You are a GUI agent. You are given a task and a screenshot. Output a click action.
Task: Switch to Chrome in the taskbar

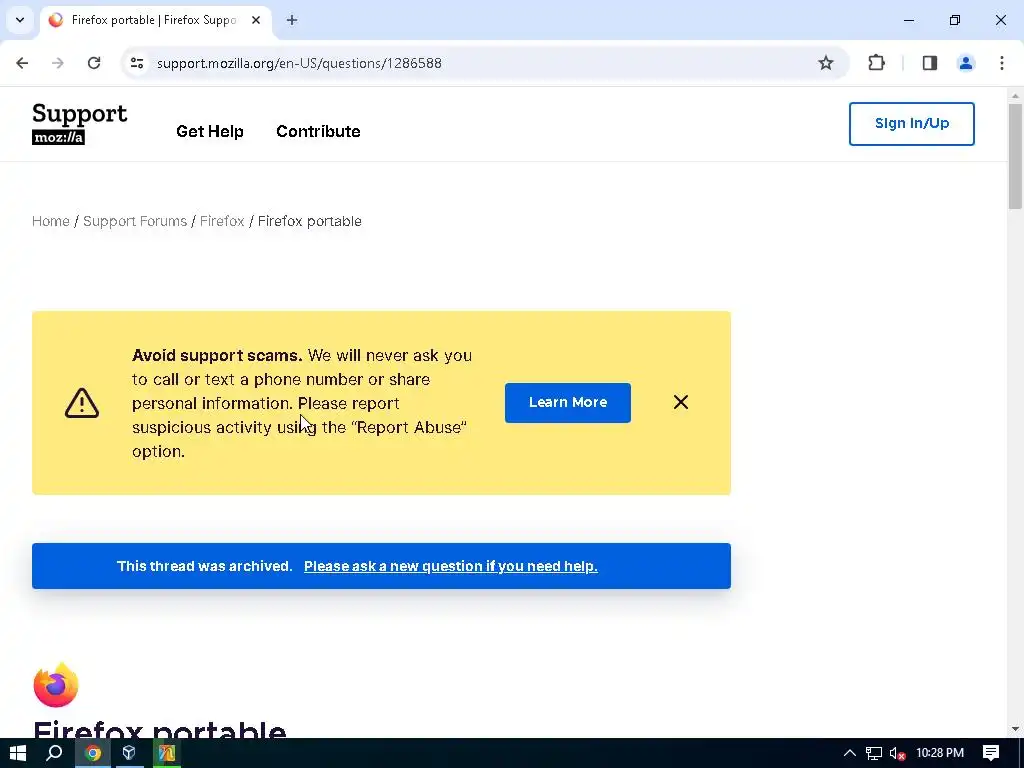coord(93,753)
